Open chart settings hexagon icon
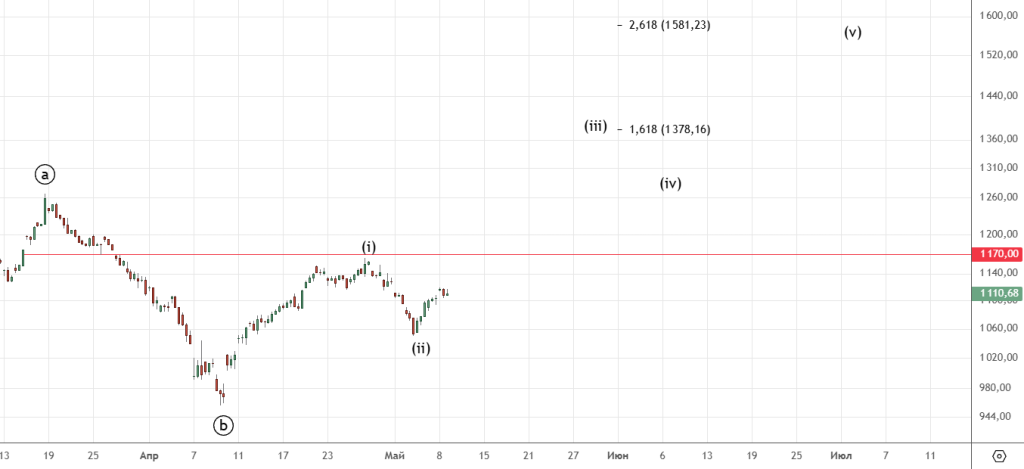Screen dimensions: 1024x469 pos(998,456)
